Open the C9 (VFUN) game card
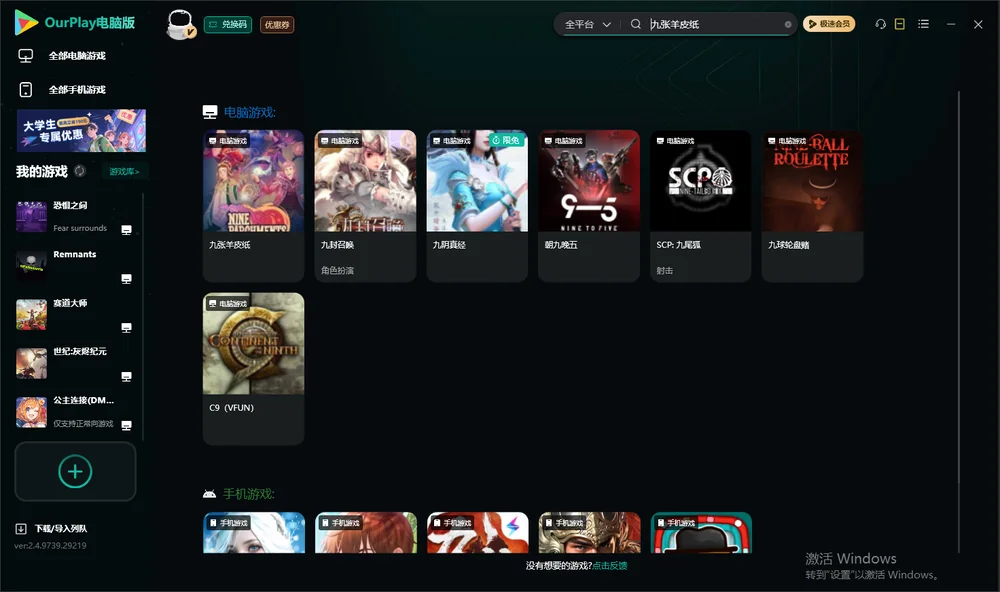Viewport: 1000px width, 592px height. click(x=253, y=369)
